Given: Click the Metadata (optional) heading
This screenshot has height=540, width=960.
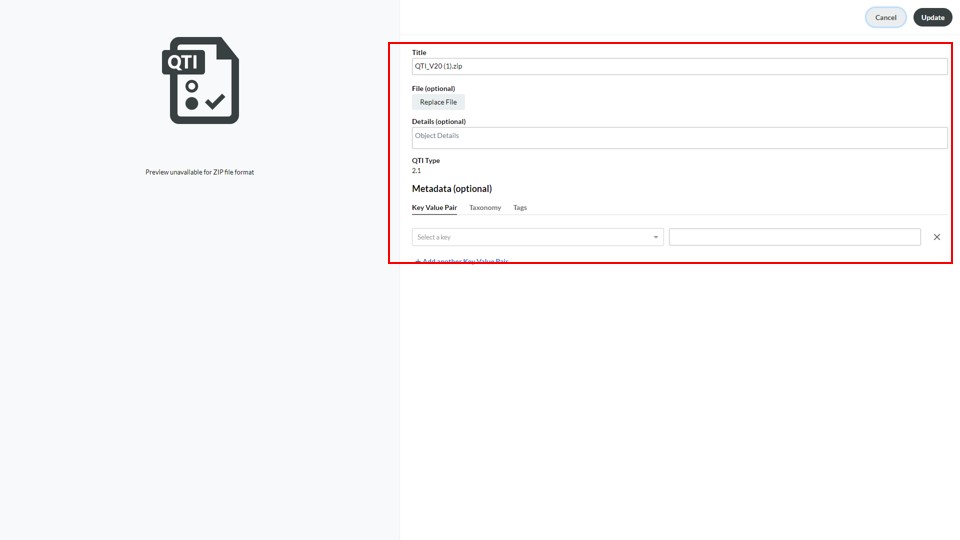Looking at the screenshot, I should point(452,189).
